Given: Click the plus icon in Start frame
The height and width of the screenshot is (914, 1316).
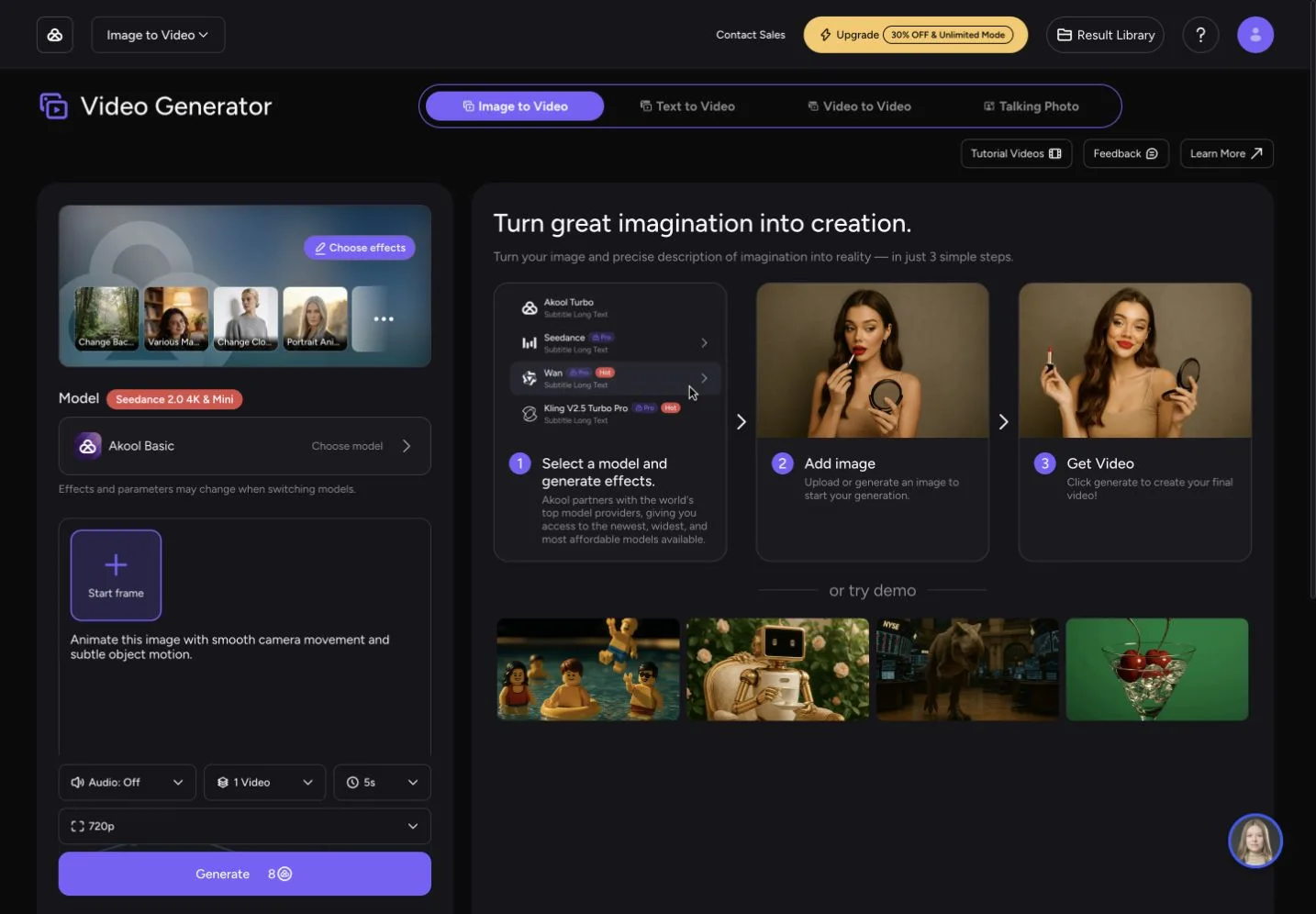Looking at the screenshot, I should pos(116,564).
